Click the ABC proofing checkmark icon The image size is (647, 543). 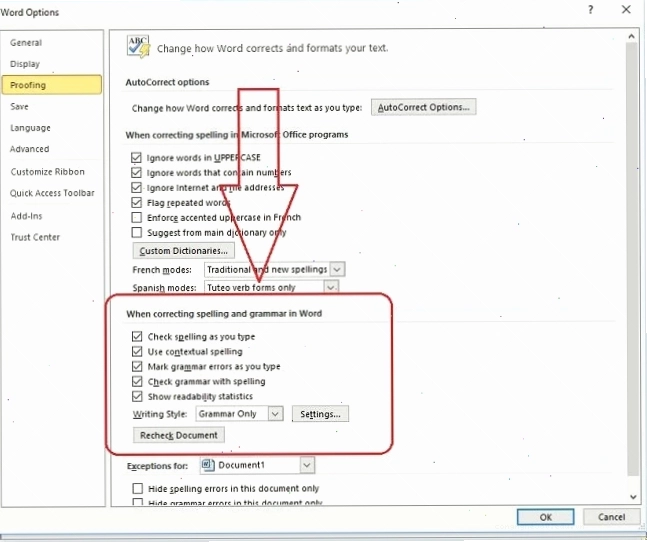tap(138, 47)
